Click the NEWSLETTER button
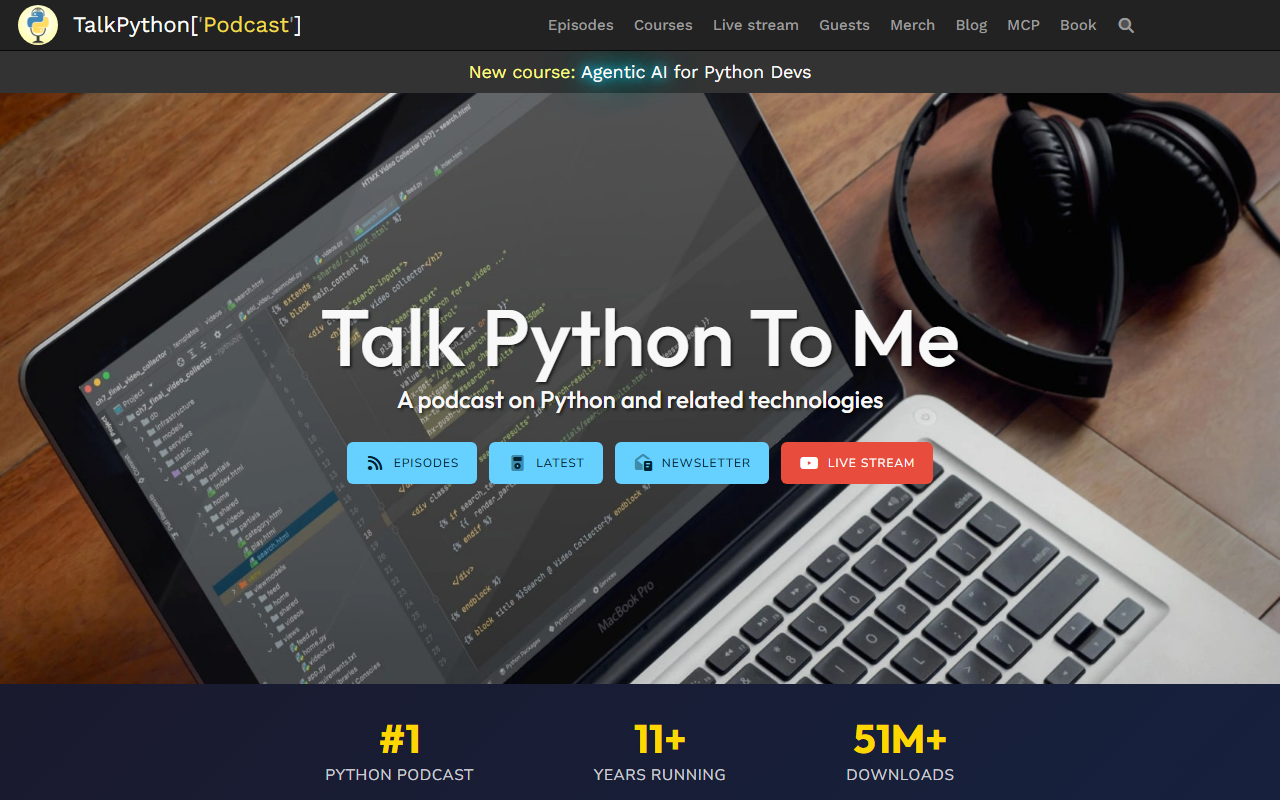The image size is (1280, 800). click(692, 463)
